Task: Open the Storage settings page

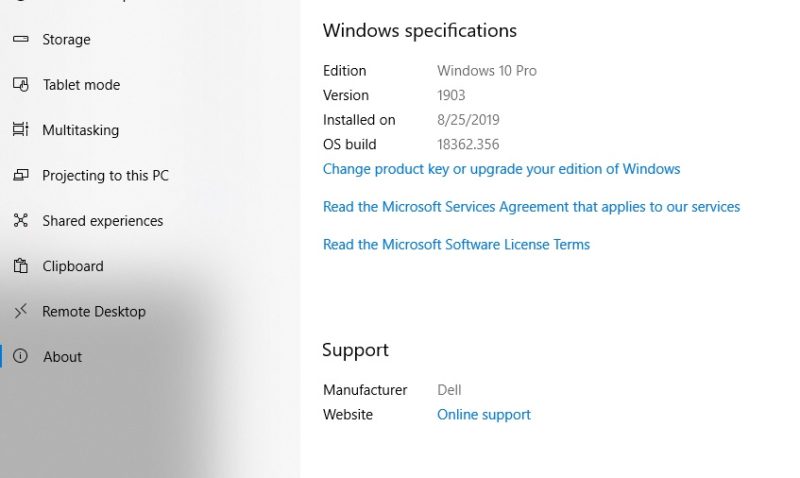Action: click(x=66, y=40)
